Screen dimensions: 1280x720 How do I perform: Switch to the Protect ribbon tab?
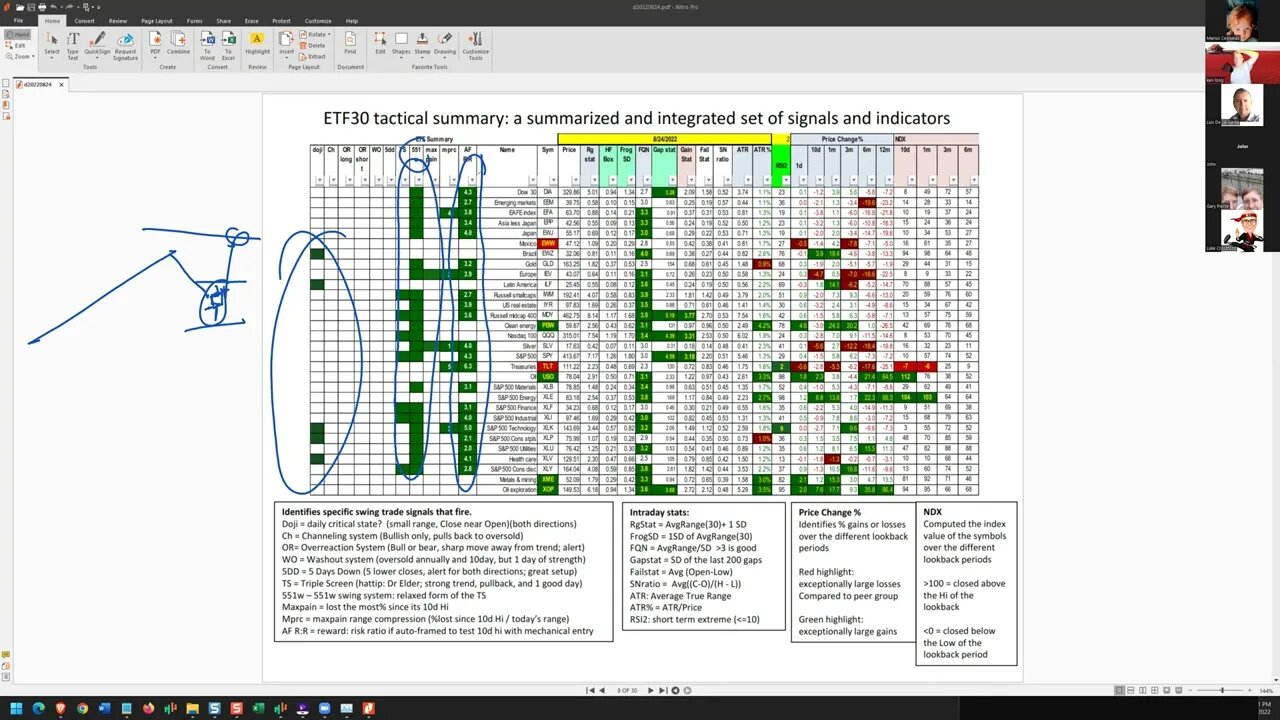281,20
